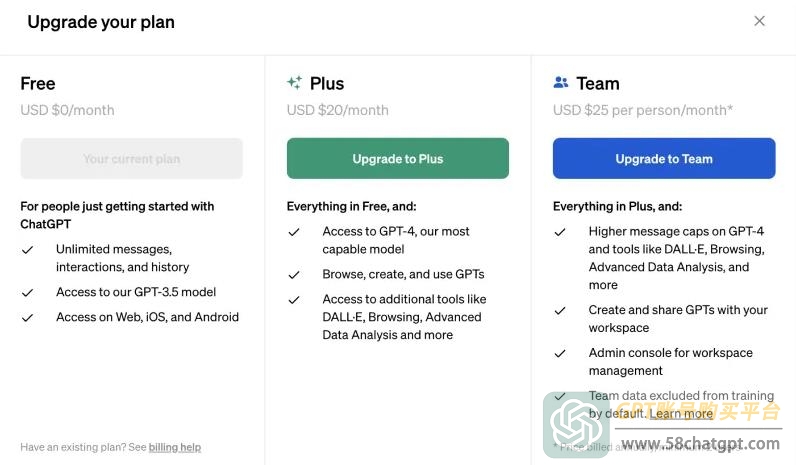Click checkmark beside Browse, create, use GPTs
Screen dimensions: 796x465
tap(294, 275)
